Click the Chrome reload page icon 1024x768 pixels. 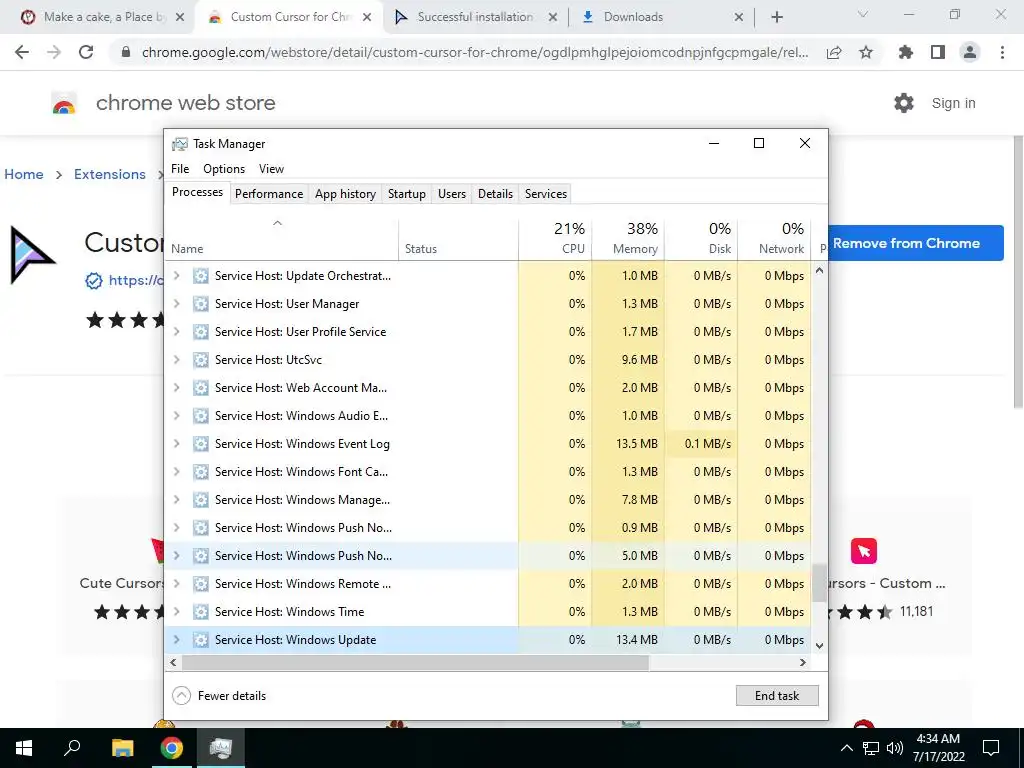[x=86, y=52]
